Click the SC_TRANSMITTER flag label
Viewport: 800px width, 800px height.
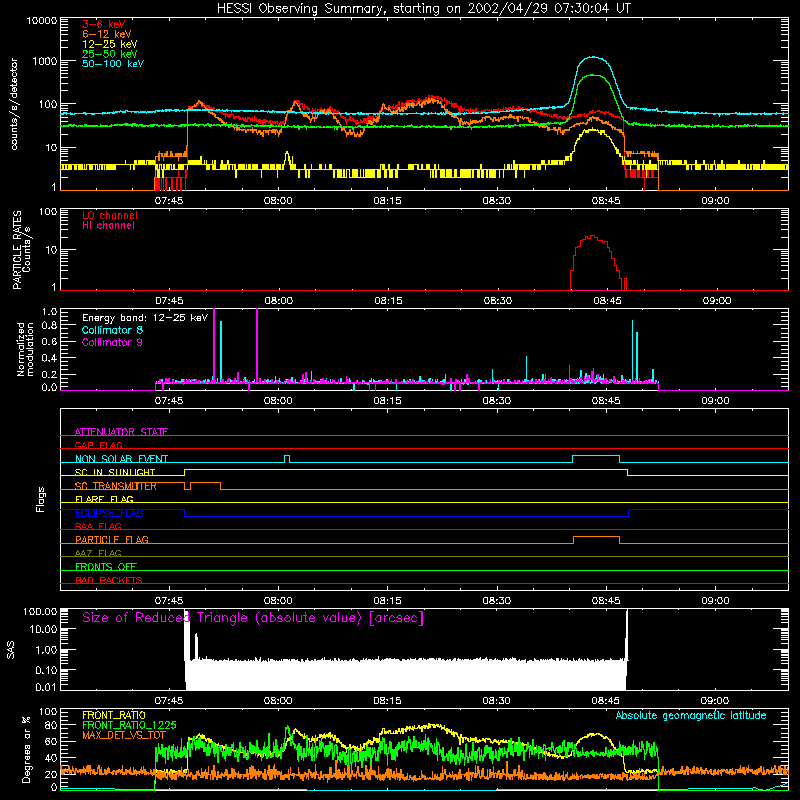(x=116, y=486)
